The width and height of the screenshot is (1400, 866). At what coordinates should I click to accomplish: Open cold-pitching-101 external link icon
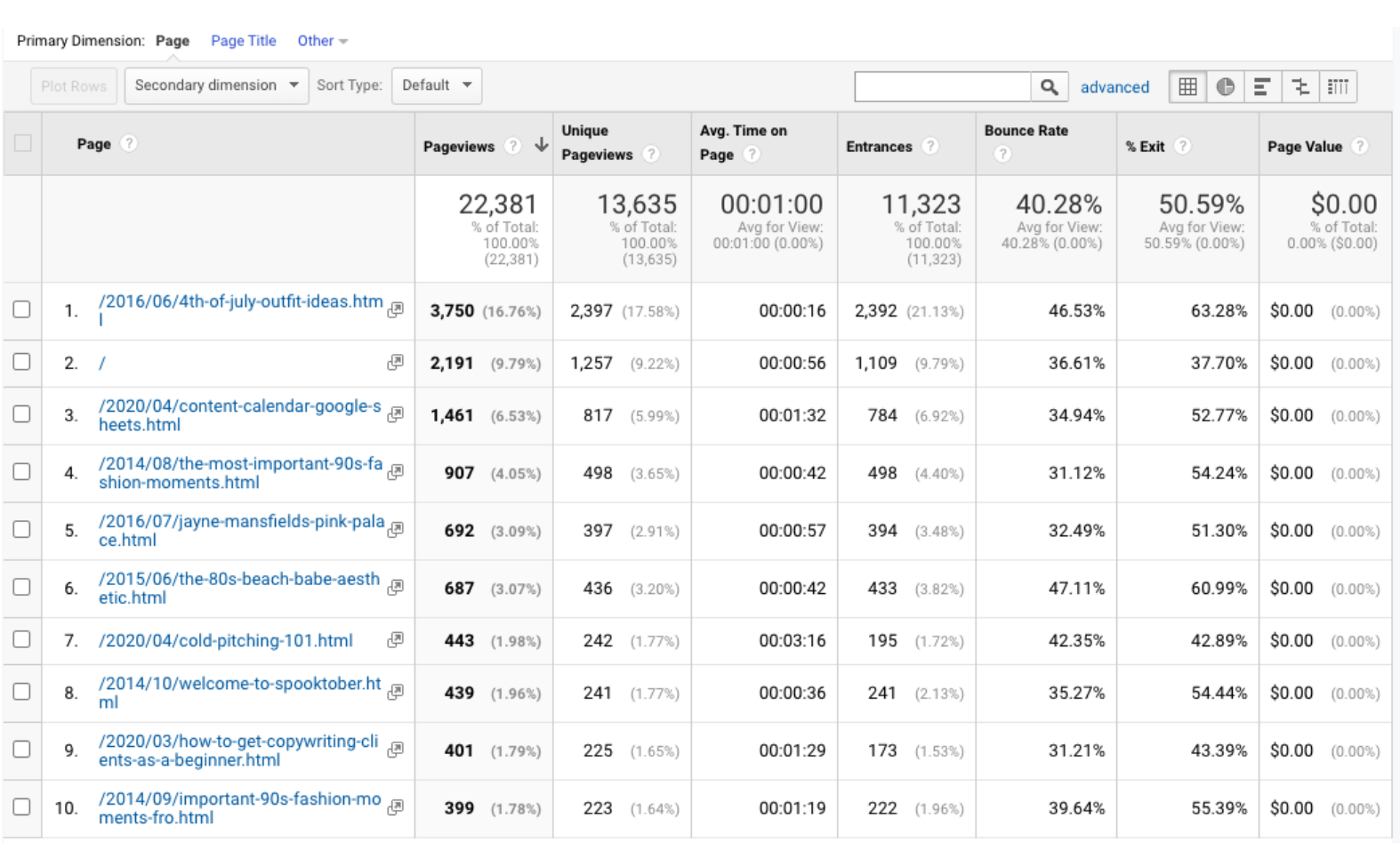(396, 639)
